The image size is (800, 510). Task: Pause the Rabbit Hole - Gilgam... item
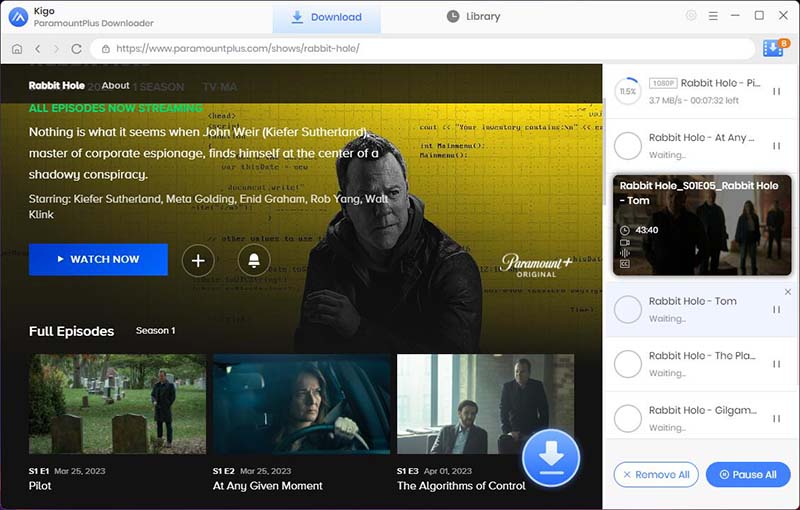coord(777,419)
